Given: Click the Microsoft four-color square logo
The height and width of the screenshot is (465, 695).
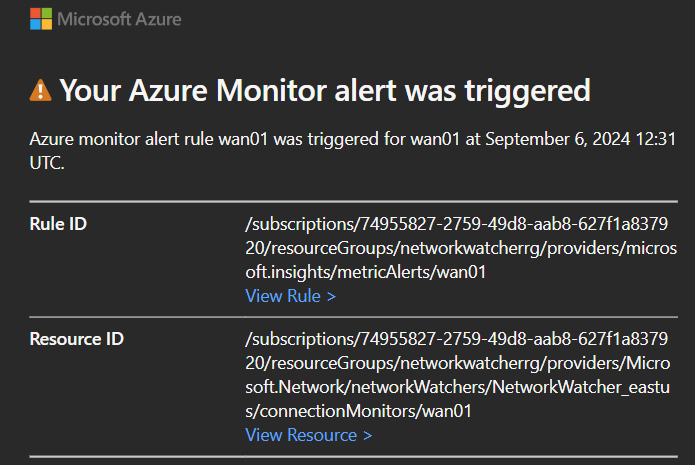Looking at the screenshot, I should click(41, 19).
